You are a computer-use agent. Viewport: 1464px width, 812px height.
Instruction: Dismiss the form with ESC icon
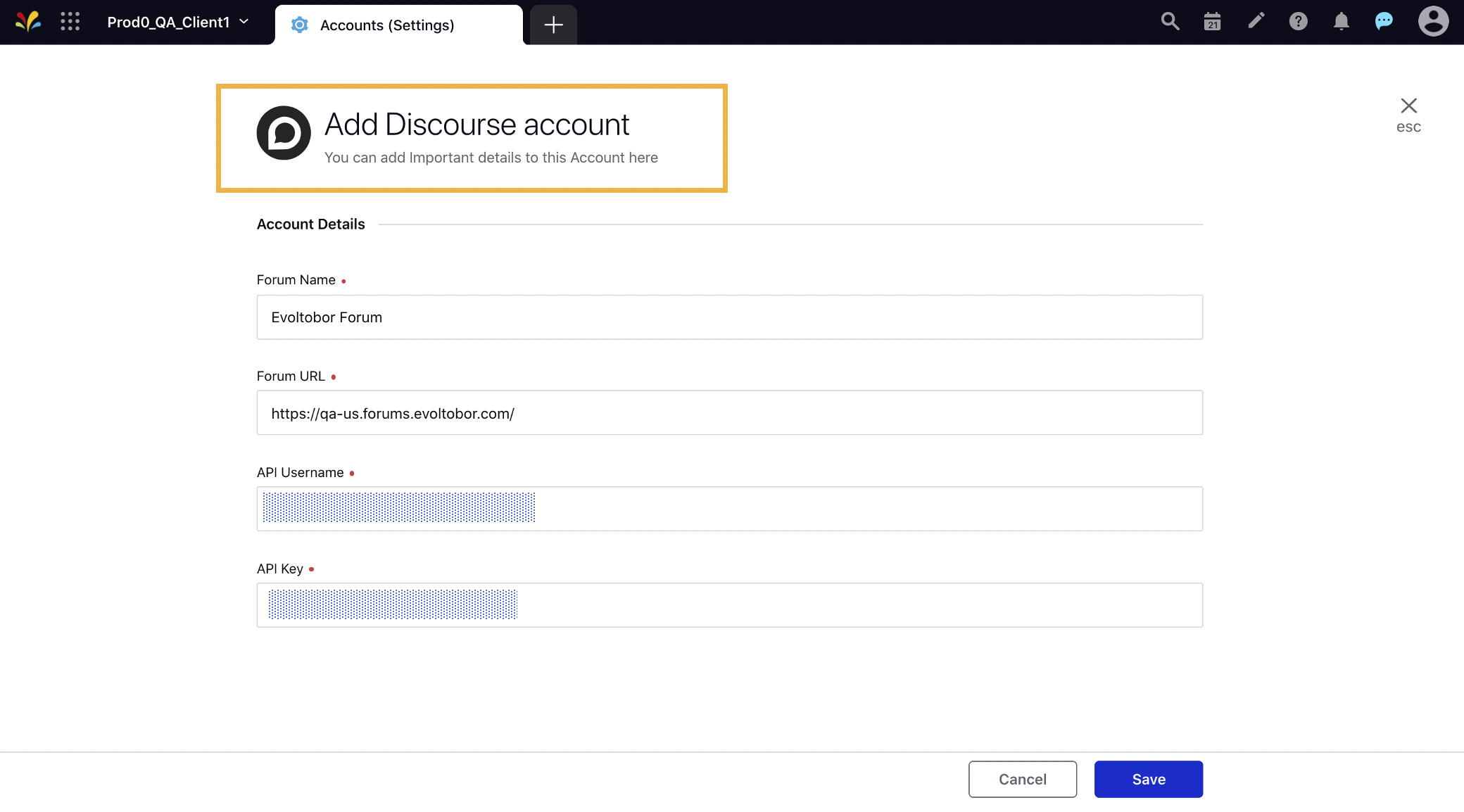point(1408,105)
